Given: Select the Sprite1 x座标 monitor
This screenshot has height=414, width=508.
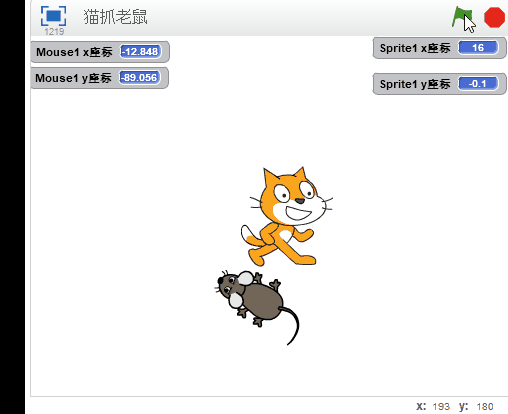Looking at the screenshot, I should 440,48.
